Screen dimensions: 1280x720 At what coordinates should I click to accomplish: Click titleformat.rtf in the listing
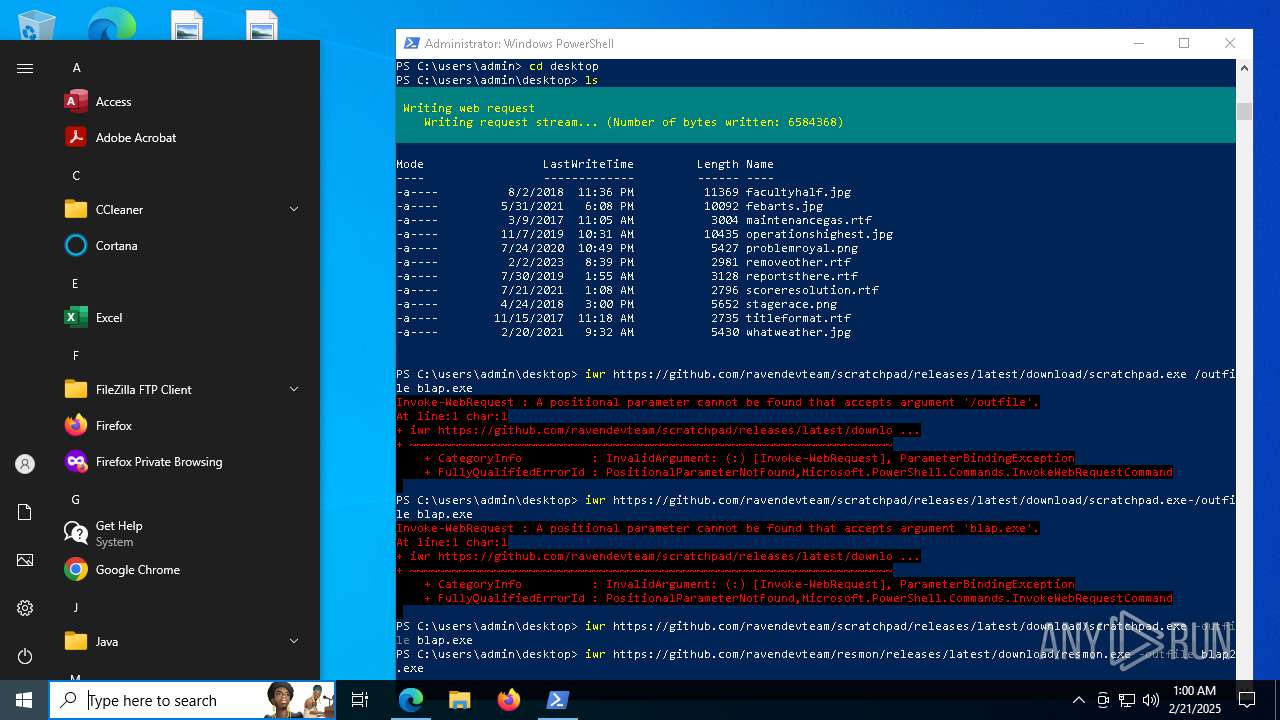point(798,318)
